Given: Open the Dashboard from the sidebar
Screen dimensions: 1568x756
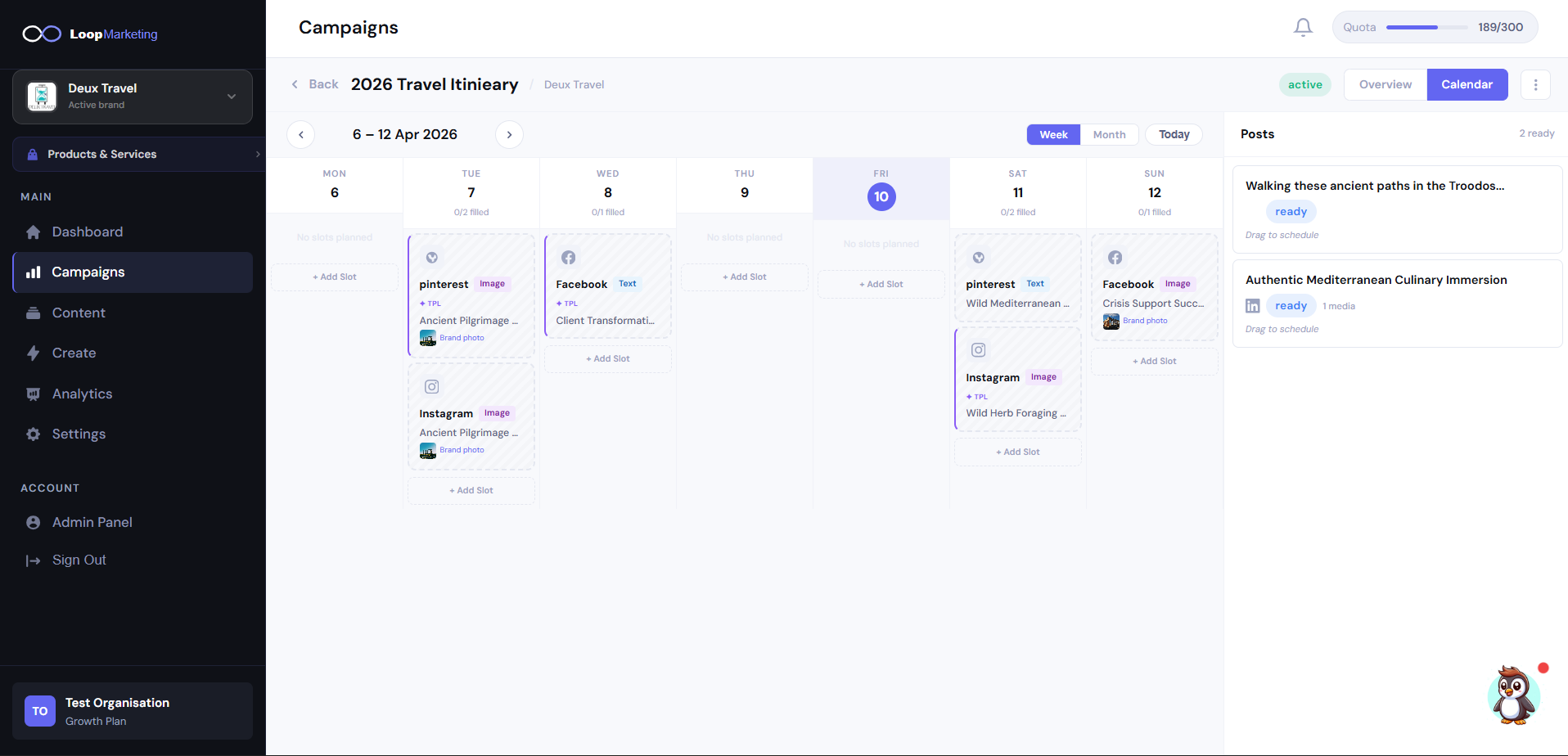Looking at the screenshot, I should [85, 232].
